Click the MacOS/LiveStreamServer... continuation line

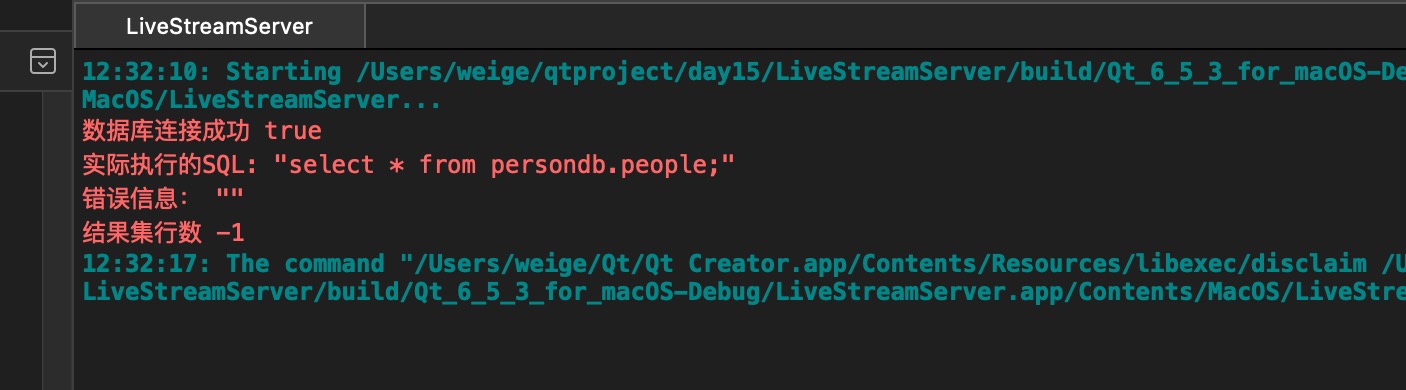pyautogui.click(x=262, y=101)
